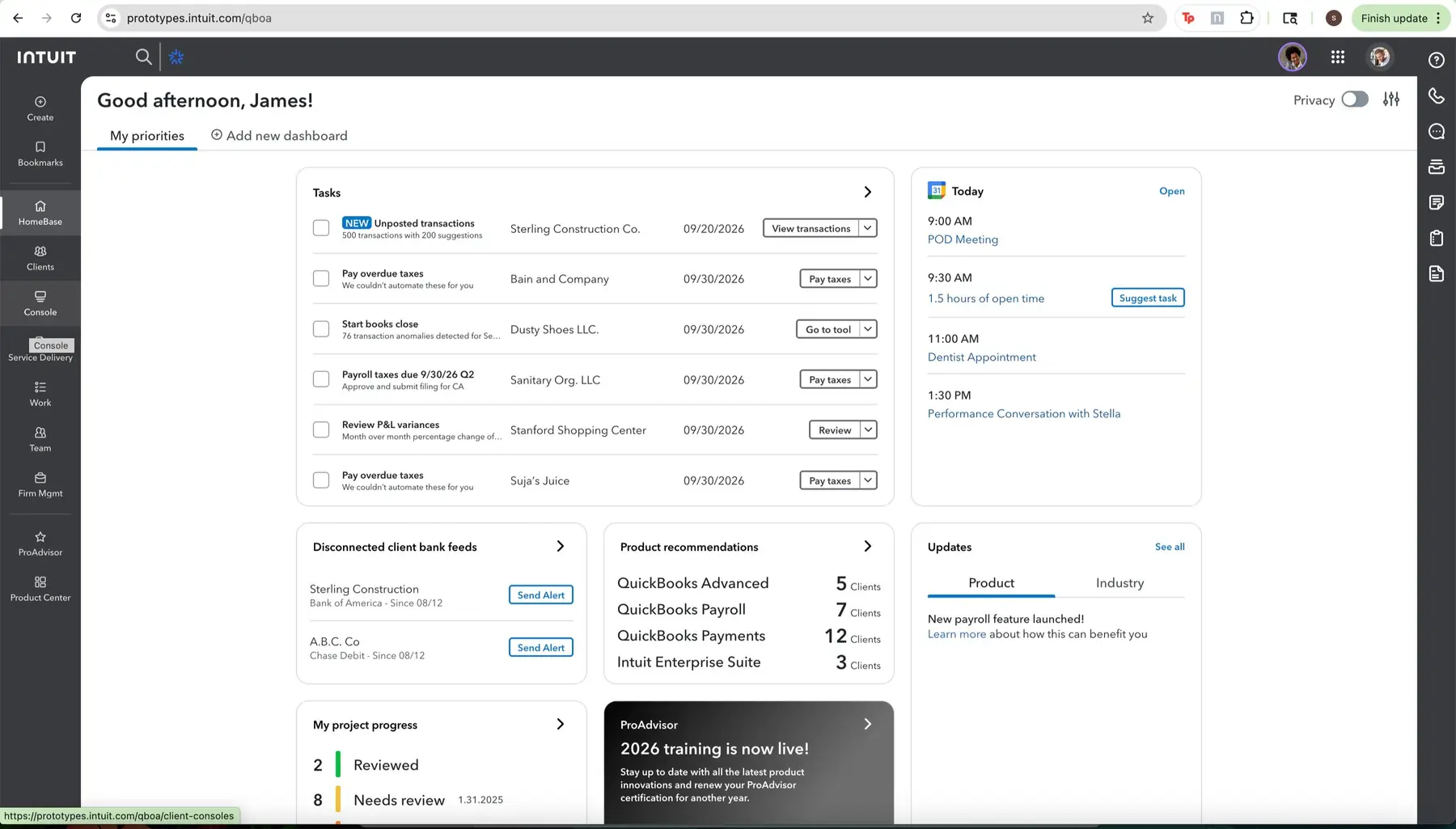Send Alert for A.B.C. Co
This screenshot has height=829, width=1456.
click(x=541, y=647)
